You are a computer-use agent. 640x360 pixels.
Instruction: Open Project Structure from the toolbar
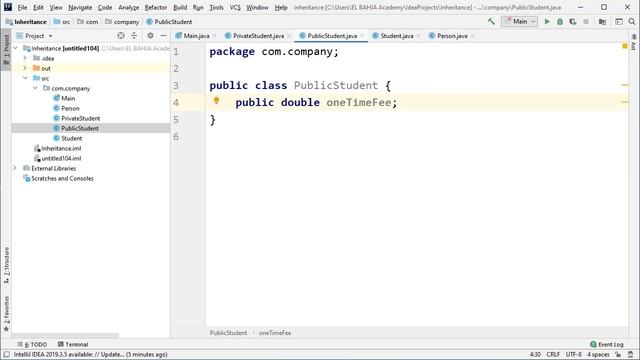click(602, 22)
